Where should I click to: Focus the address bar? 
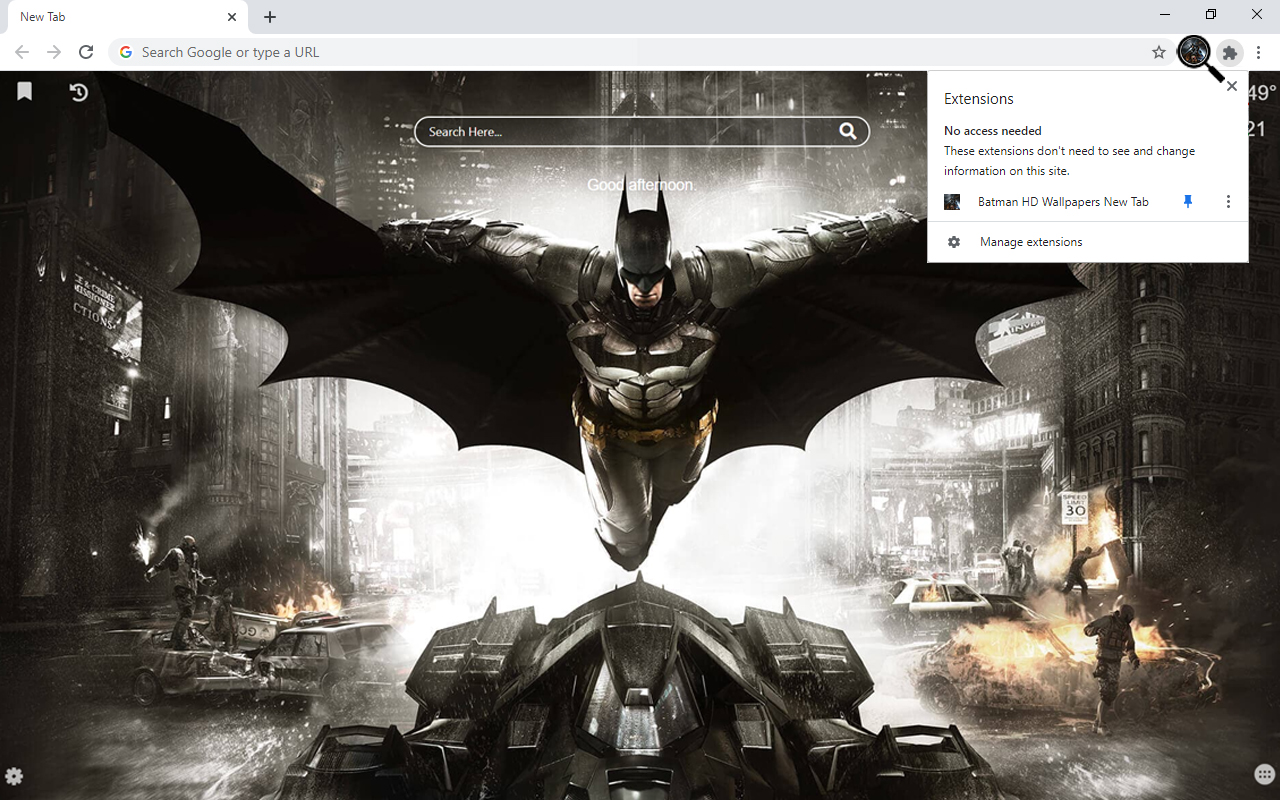coord(640,52)
